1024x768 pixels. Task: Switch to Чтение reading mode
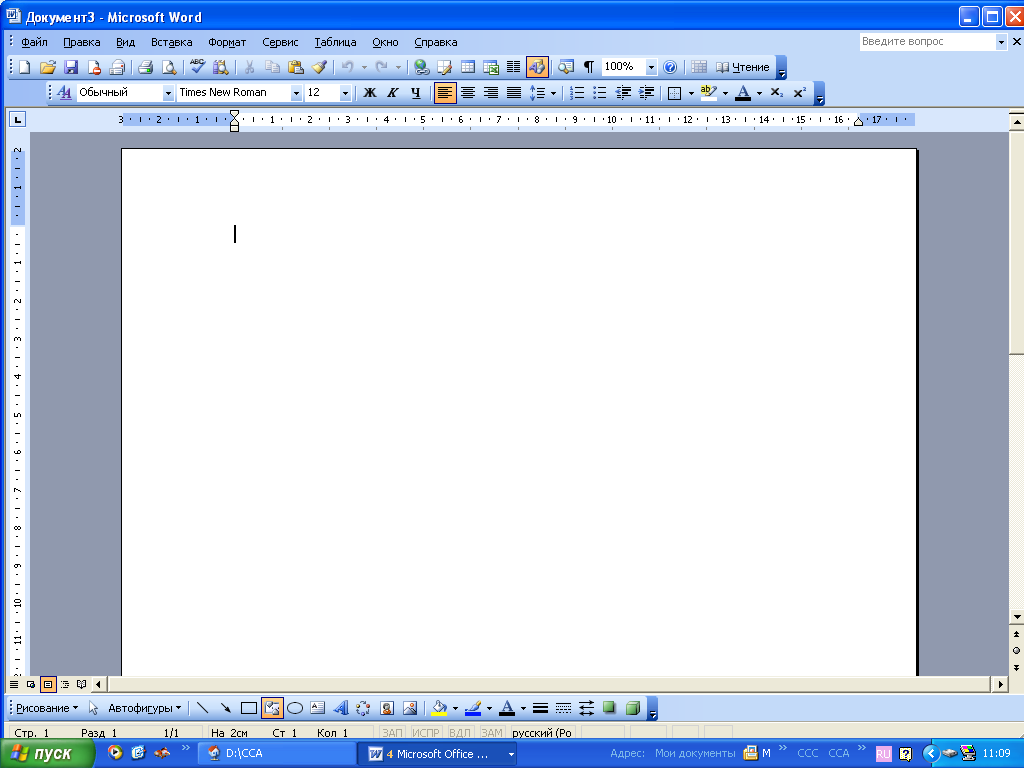[x=743, y=67]
